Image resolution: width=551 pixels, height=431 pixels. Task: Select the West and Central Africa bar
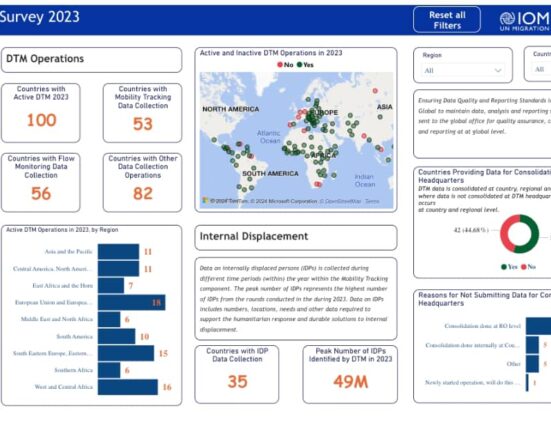(x=128, y=387)
